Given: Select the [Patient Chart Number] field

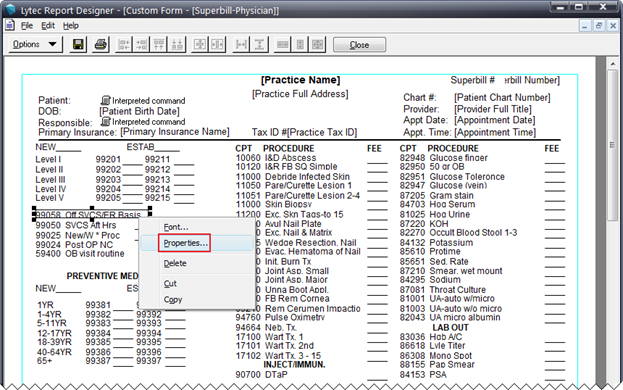Looking at the screenshot, I should click(502, 98).
